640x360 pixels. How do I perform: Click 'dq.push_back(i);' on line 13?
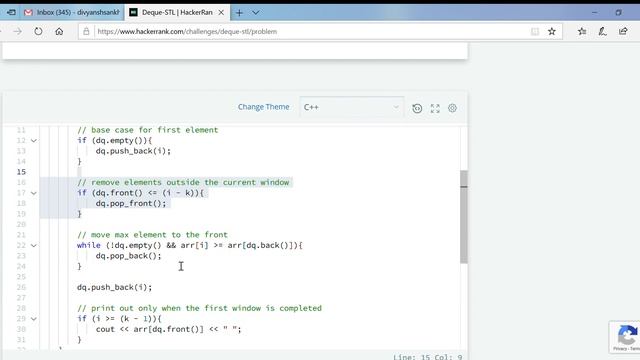(133, 151)
